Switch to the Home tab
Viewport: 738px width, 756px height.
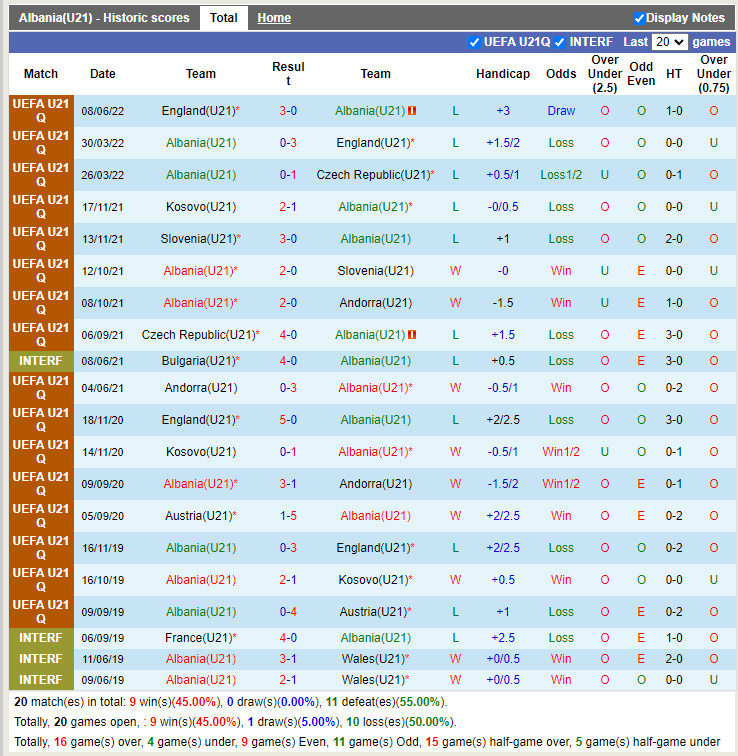(274, 18)
